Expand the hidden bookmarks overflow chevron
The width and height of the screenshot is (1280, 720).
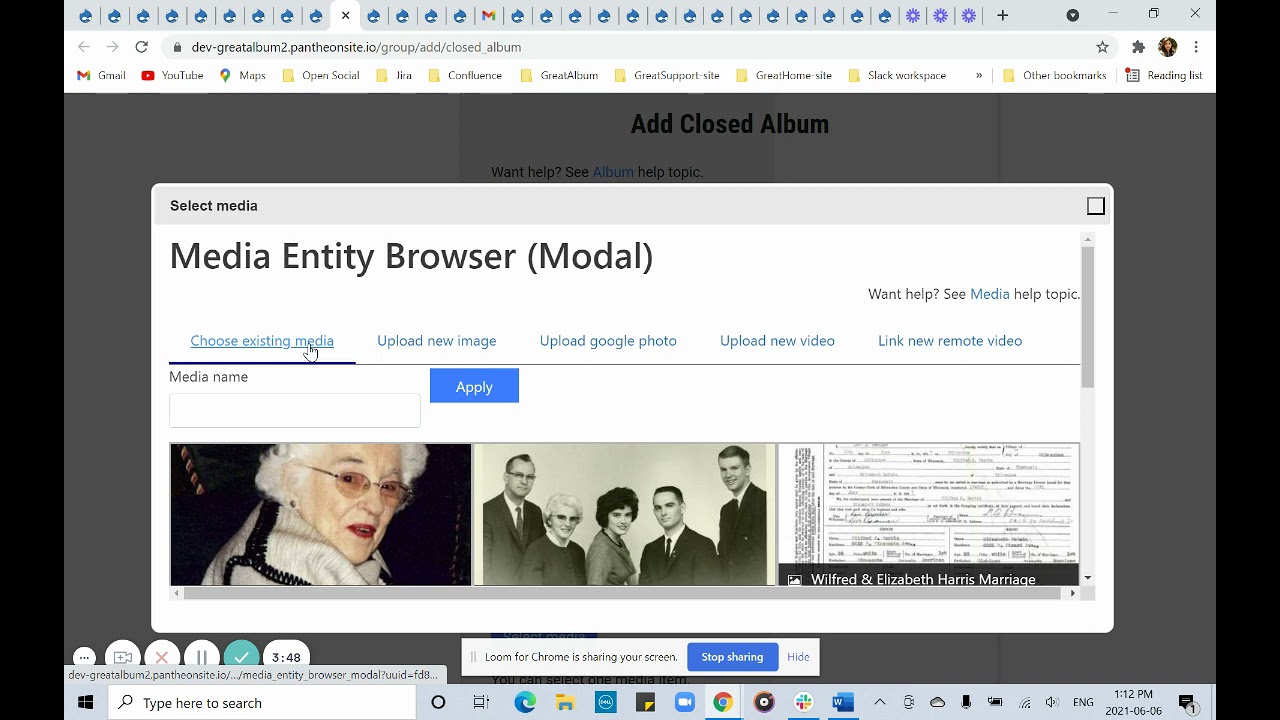(x=979, y=75)
